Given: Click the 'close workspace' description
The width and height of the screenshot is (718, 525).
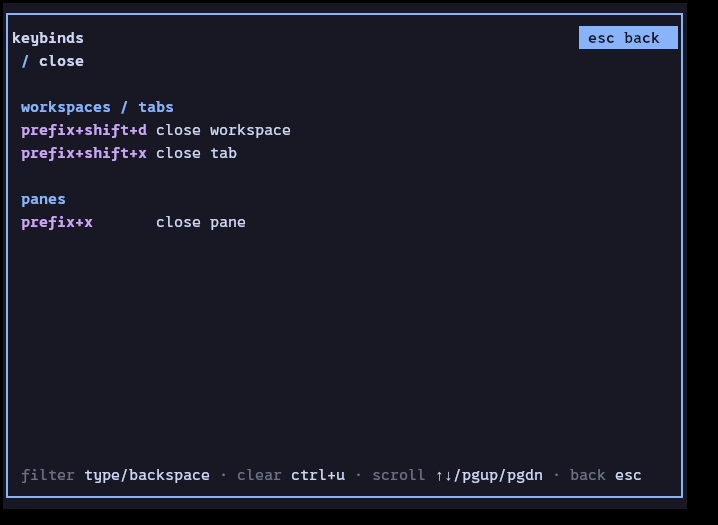Looking at the screenshot, I should point(223,130).
